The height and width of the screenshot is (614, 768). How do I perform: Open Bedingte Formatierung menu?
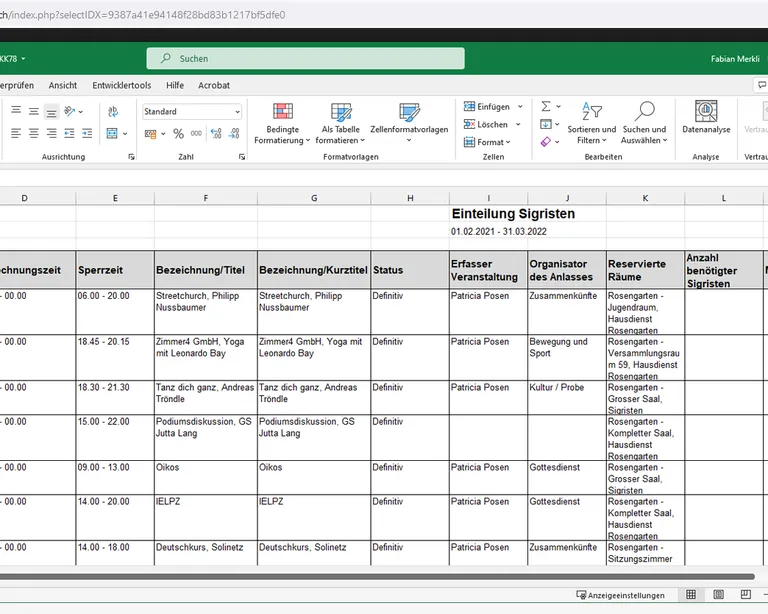point(282,123)
